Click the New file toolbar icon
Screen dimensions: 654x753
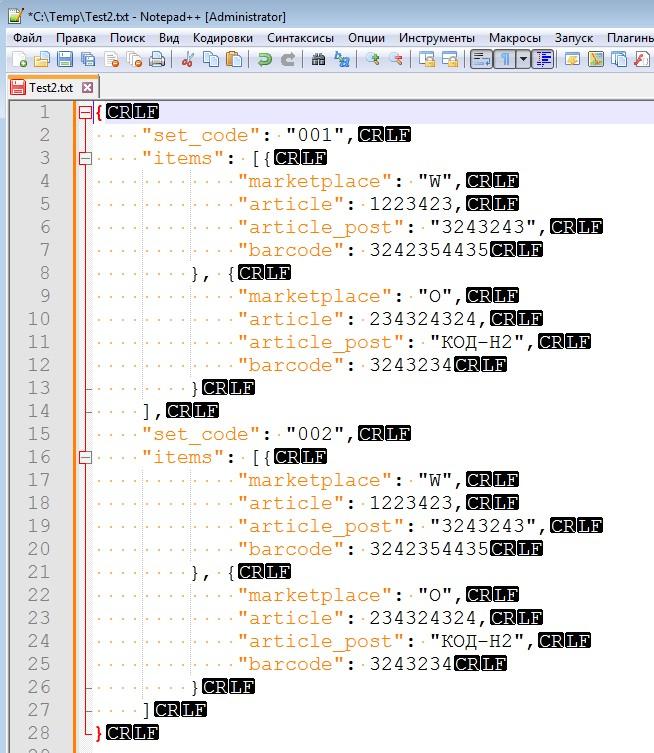click(x=17, y=60)
